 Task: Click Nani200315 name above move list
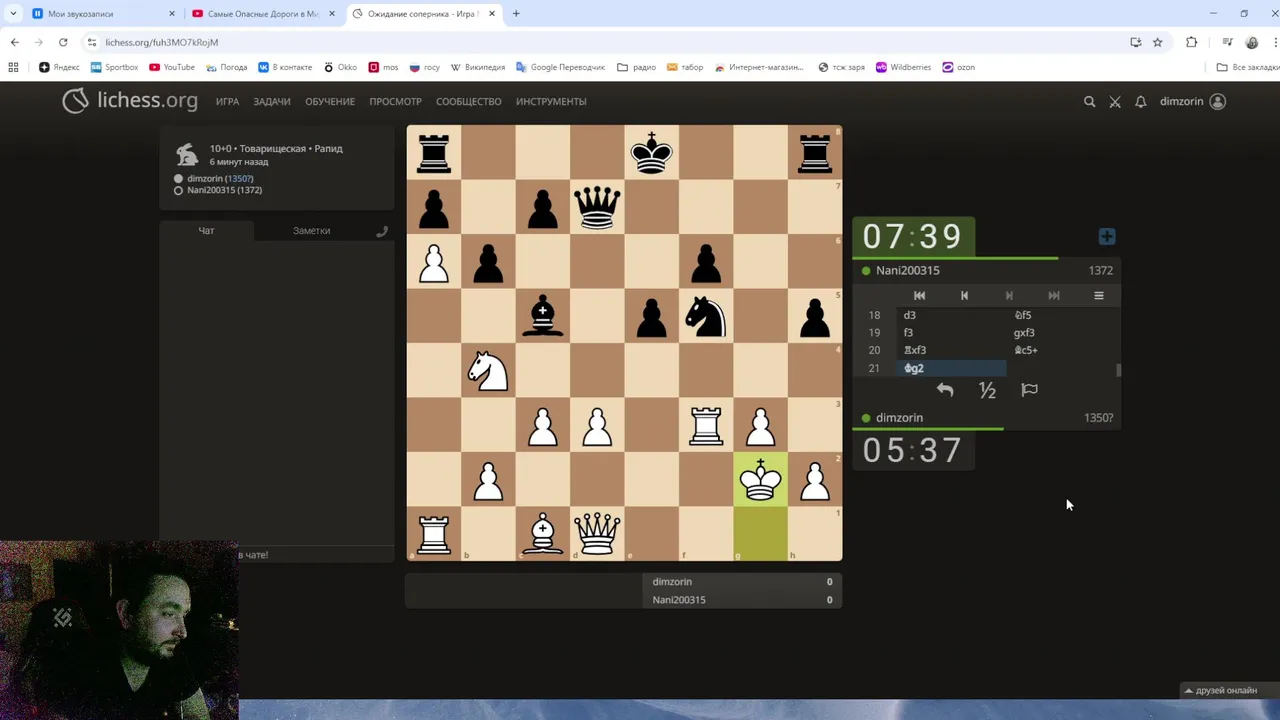point(908,270)
